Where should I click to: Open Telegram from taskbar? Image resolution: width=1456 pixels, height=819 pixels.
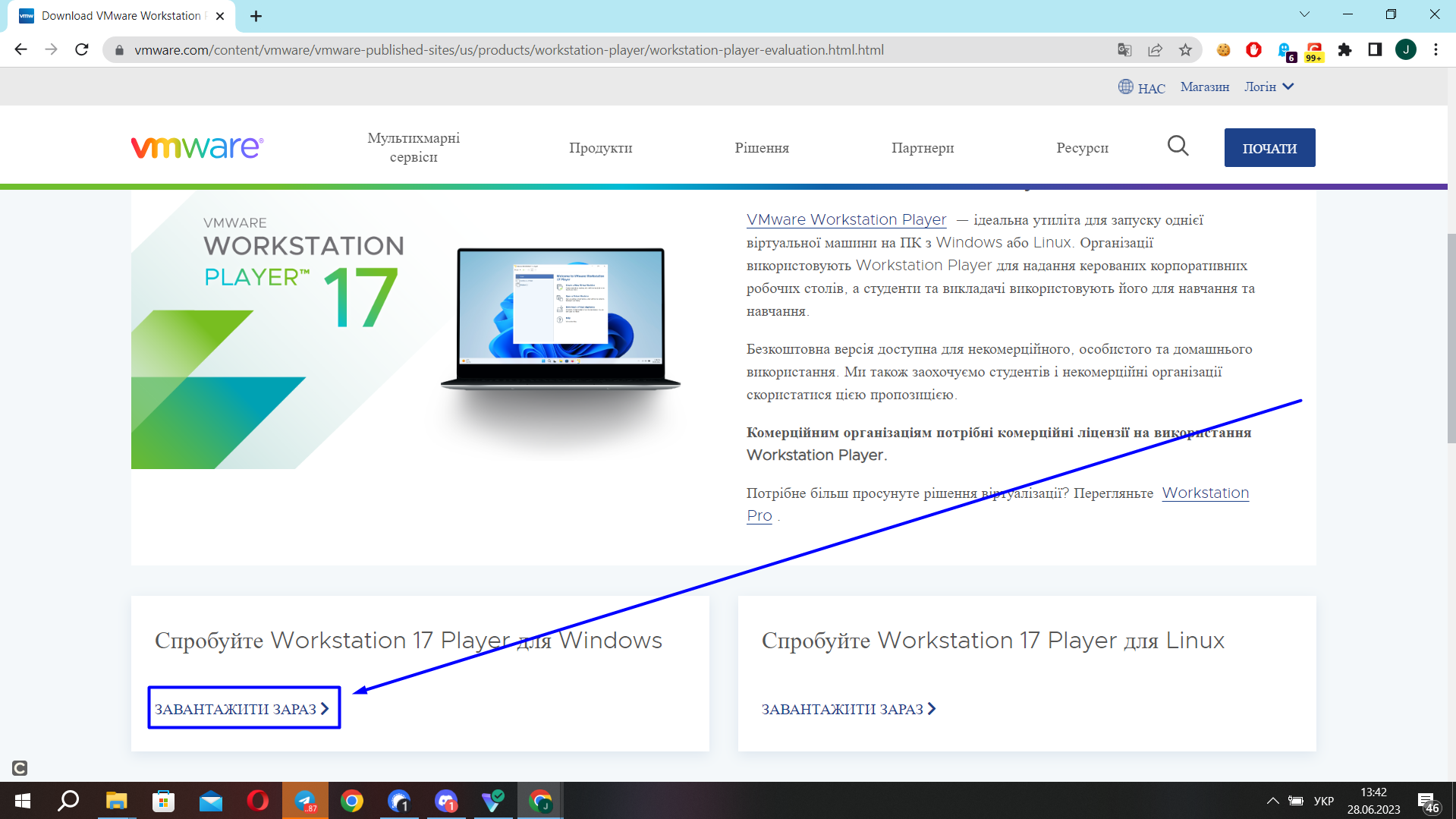click(x=305, y=801)
